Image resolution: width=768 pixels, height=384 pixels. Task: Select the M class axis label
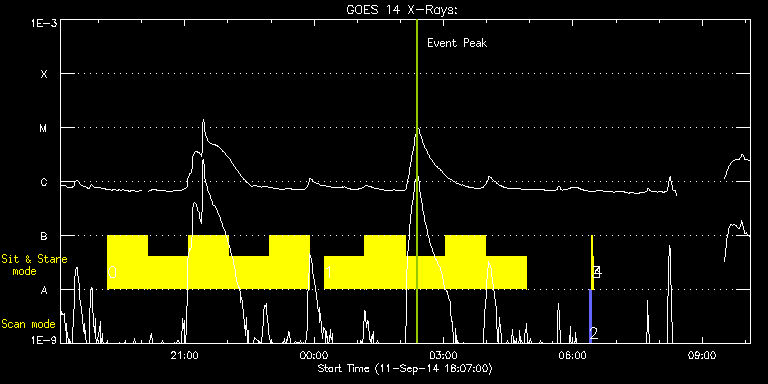point(44,128)
